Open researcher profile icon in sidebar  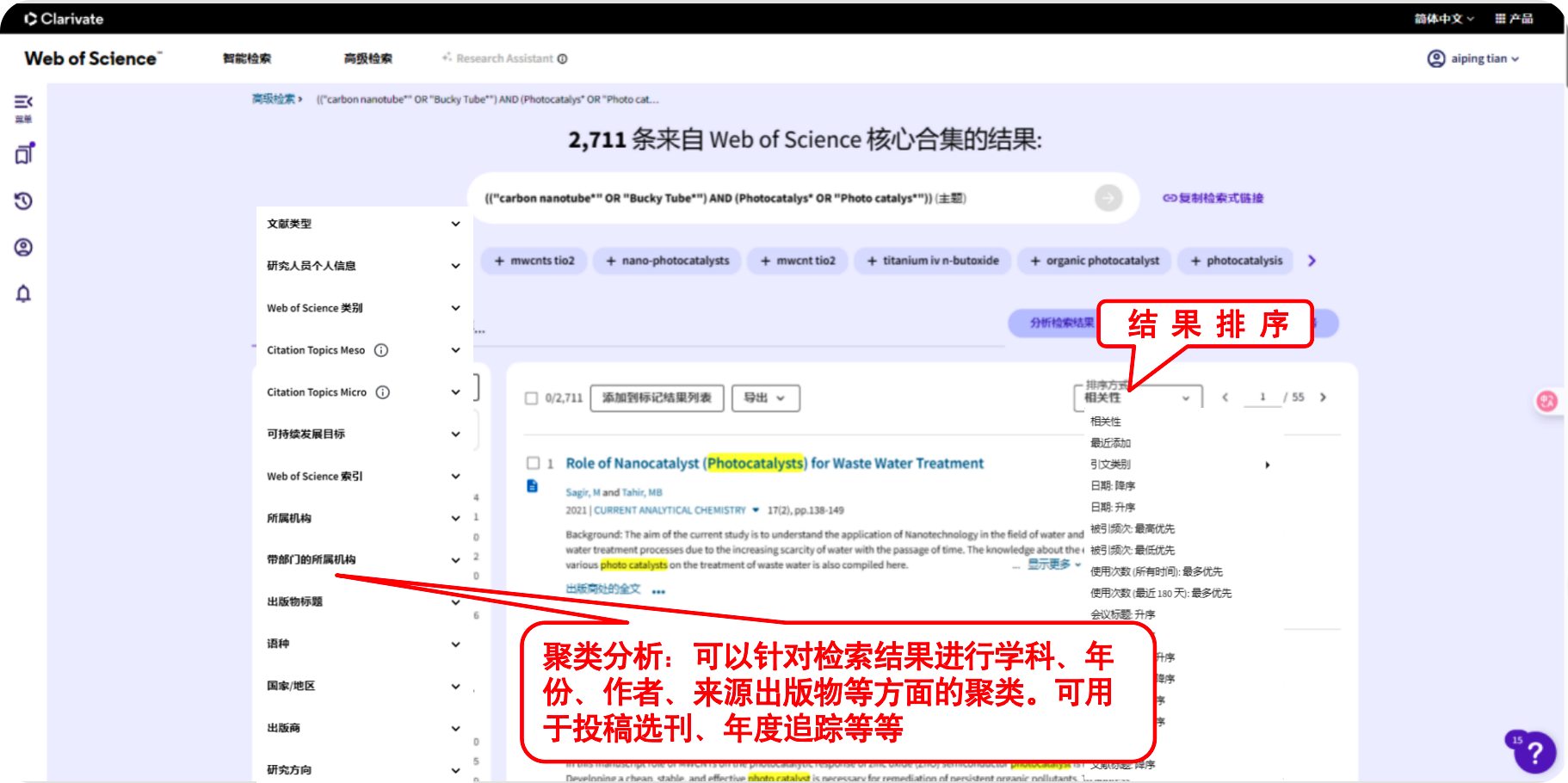tap(23, 247)
